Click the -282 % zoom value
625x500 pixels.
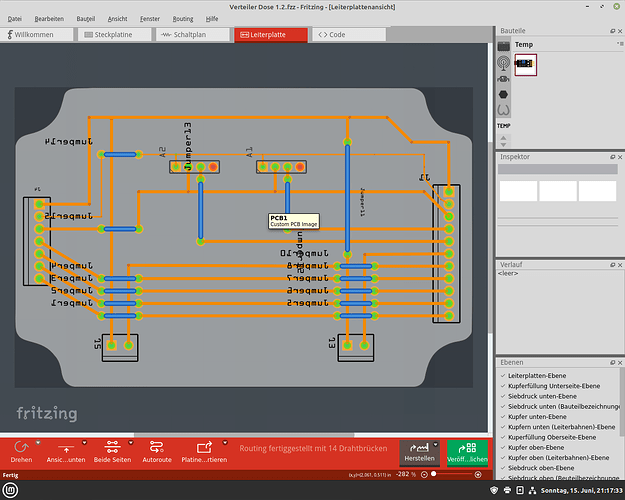pos(406,474)
